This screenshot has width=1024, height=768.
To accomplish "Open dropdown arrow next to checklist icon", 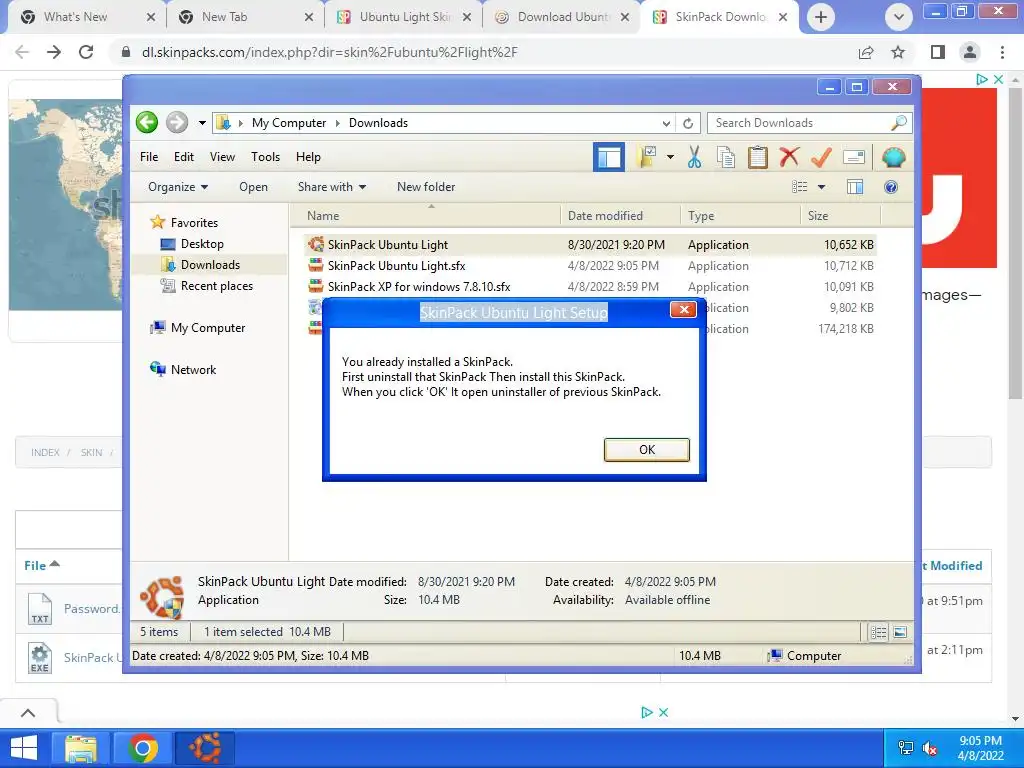I will click(x=670, y=157).
